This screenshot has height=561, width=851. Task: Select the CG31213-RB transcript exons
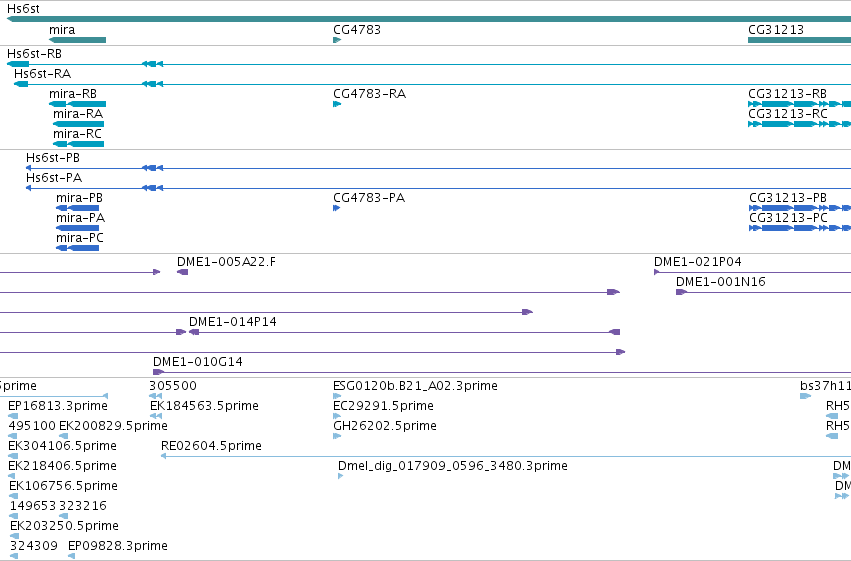click(799, 104)
